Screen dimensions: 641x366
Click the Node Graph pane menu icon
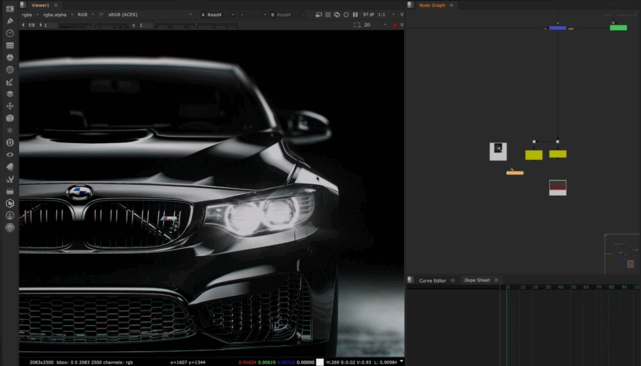click(410, 5)
